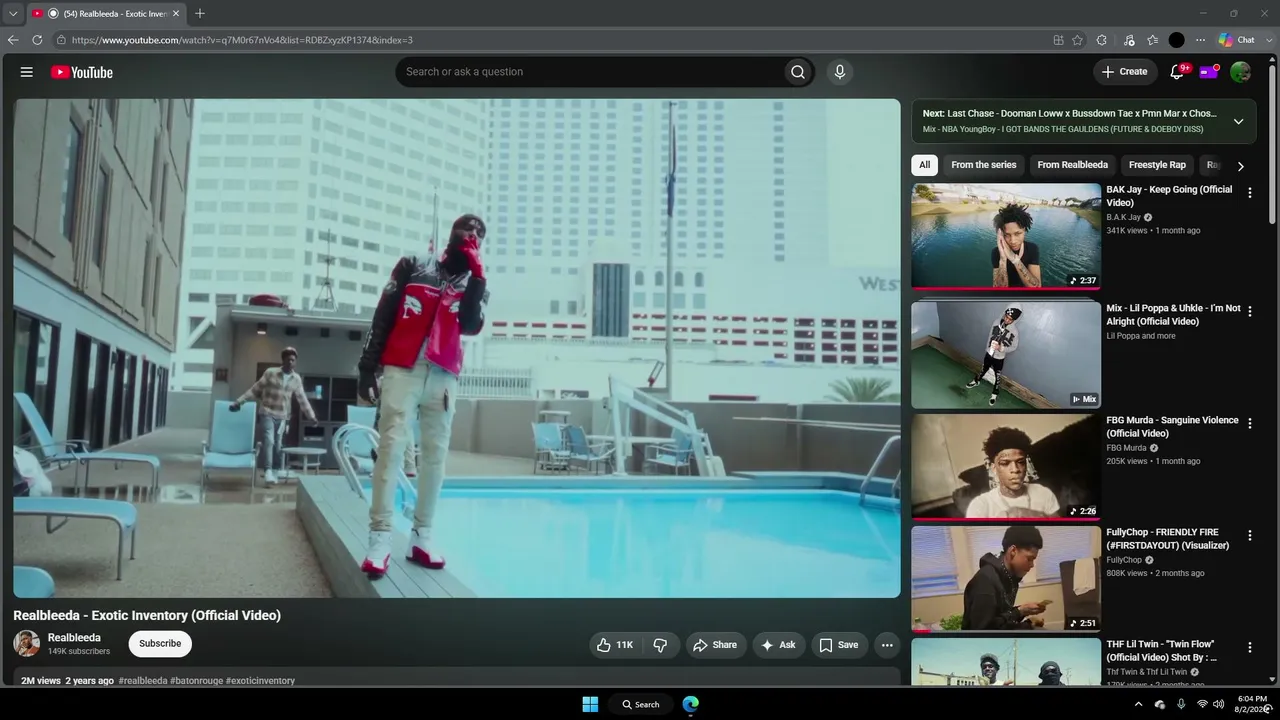Open Copilot Chat in the browser
Viewport: 1280px width, 720px height.
1237,40
